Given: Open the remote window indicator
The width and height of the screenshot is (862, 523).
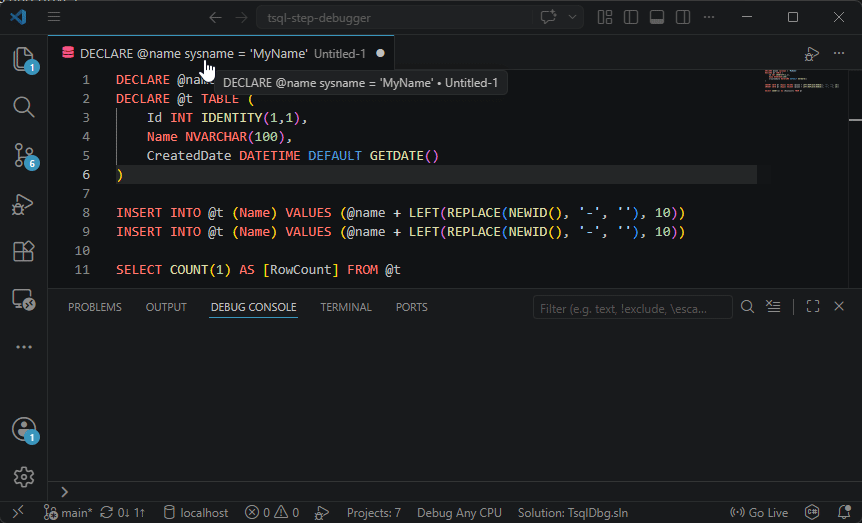Looking at the screenshot, I should click(18, 513).
